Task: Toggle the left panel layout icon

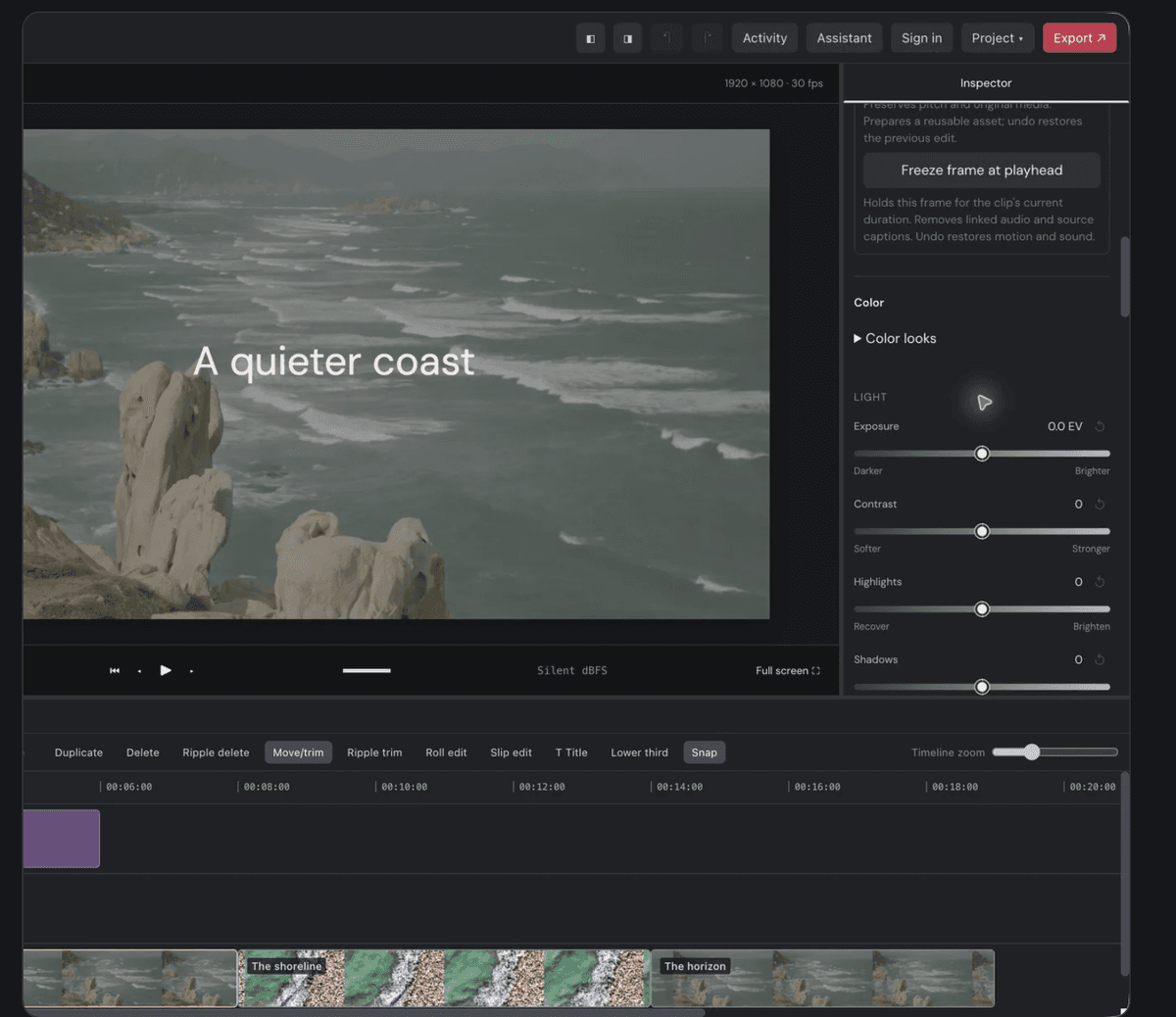Action: (590, 38)
